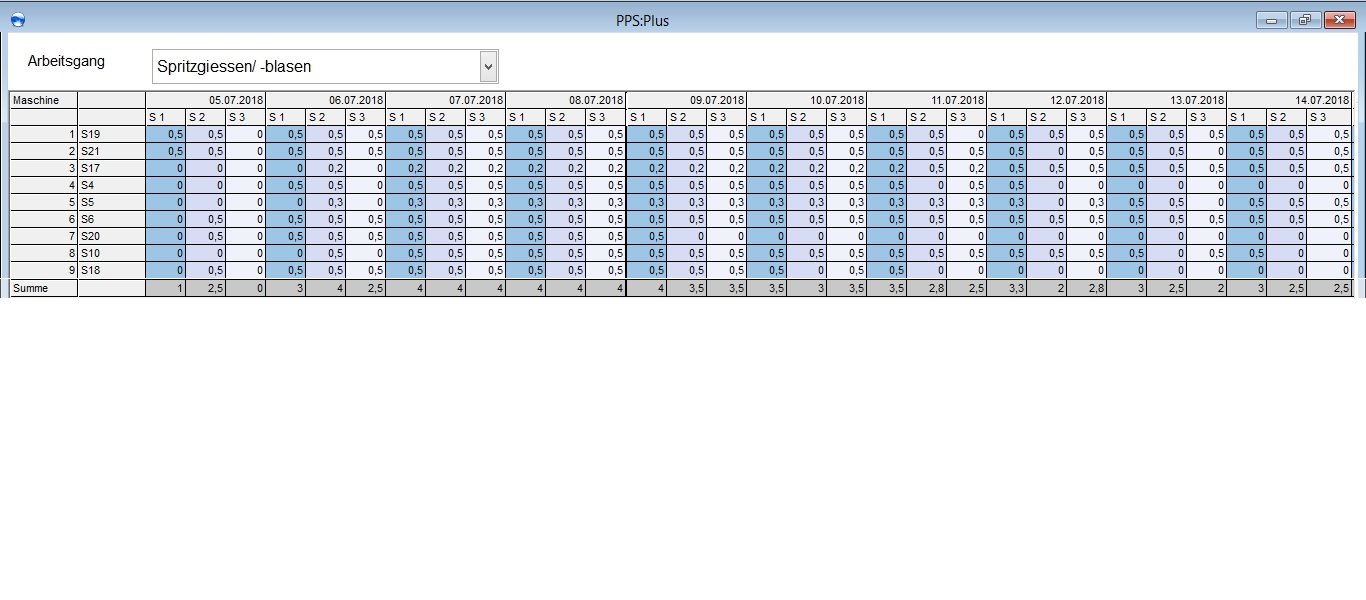This screenshot has width=1366, height=600.
Task: Click S4's 0 cell for 11.07.2018 S 2
Action: point(926,185)
